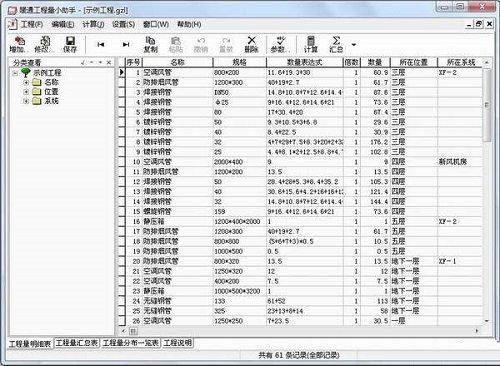Close the 分类查看 panel with X
Viewport: 500px width, 366px height.
click(109, 62)
